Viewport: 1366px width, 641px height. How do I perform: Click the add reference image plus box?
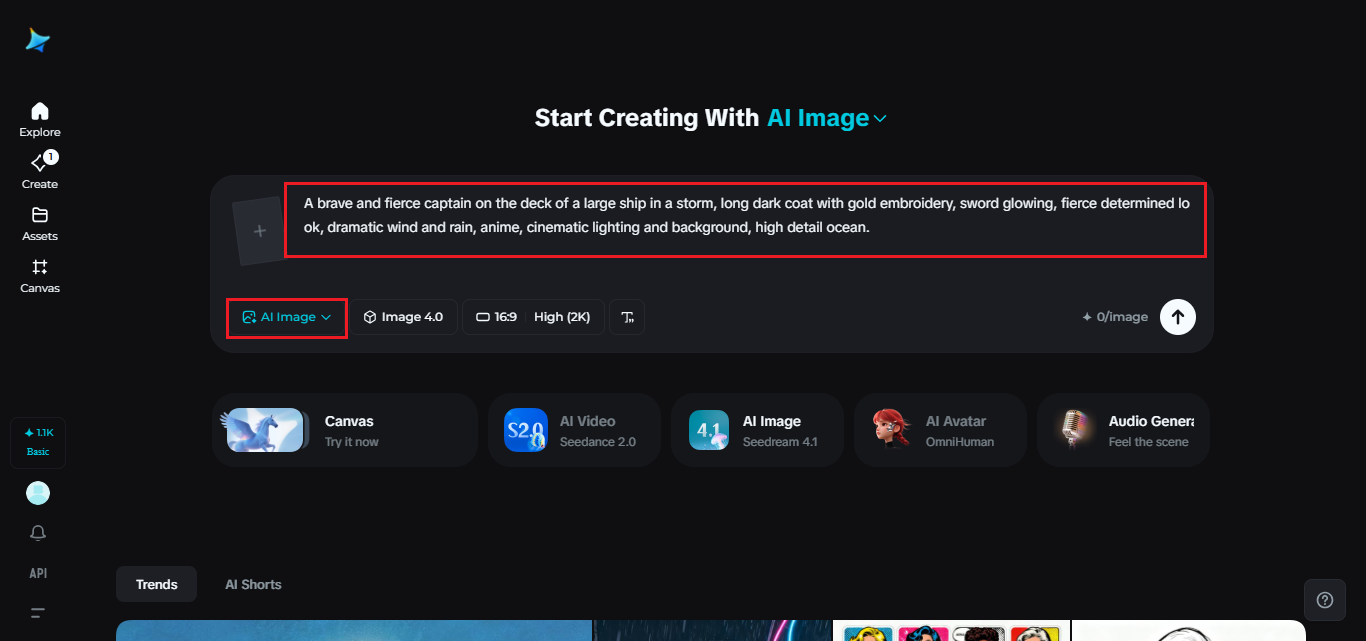(259, 231)
